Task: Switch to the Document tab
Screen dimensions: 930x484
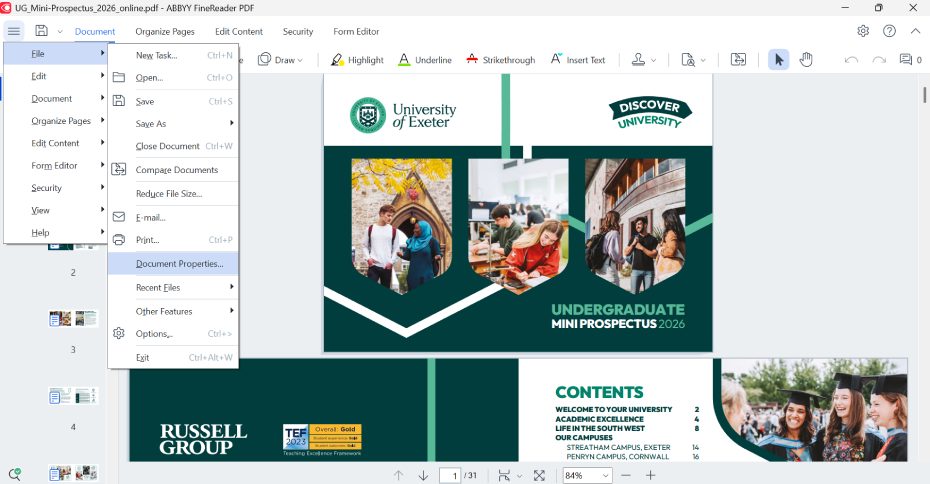Action: click(95, 31)
